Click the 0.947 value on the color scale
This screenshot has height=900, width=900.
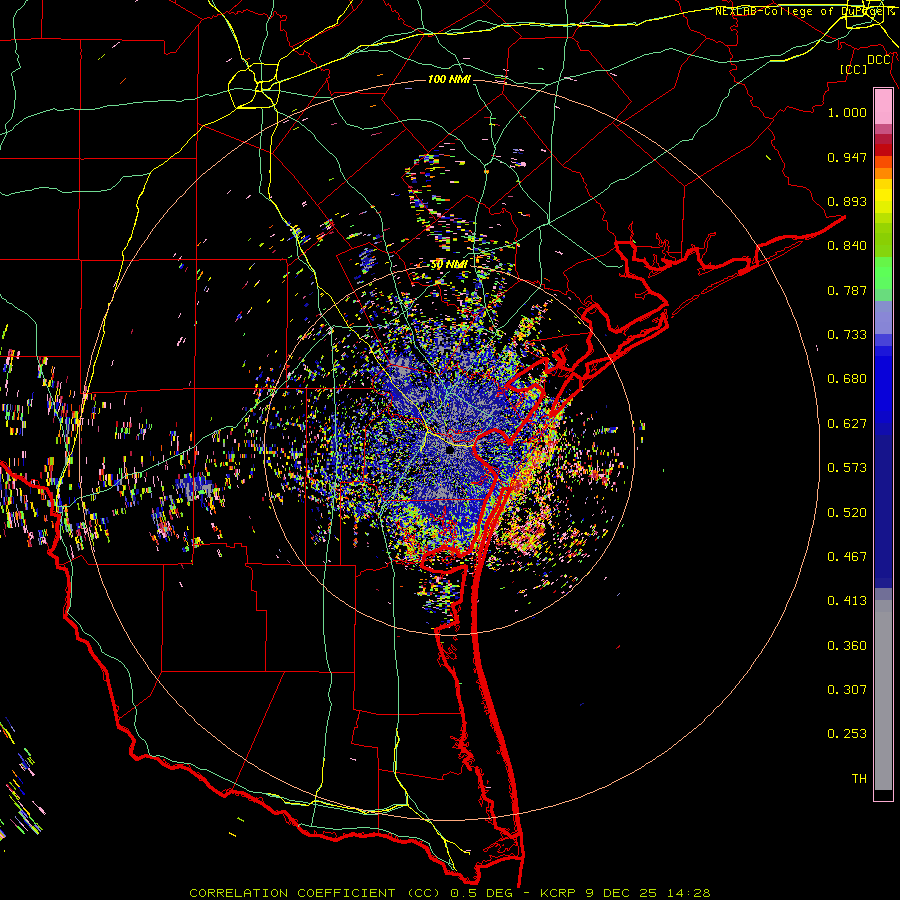[847, 157]
